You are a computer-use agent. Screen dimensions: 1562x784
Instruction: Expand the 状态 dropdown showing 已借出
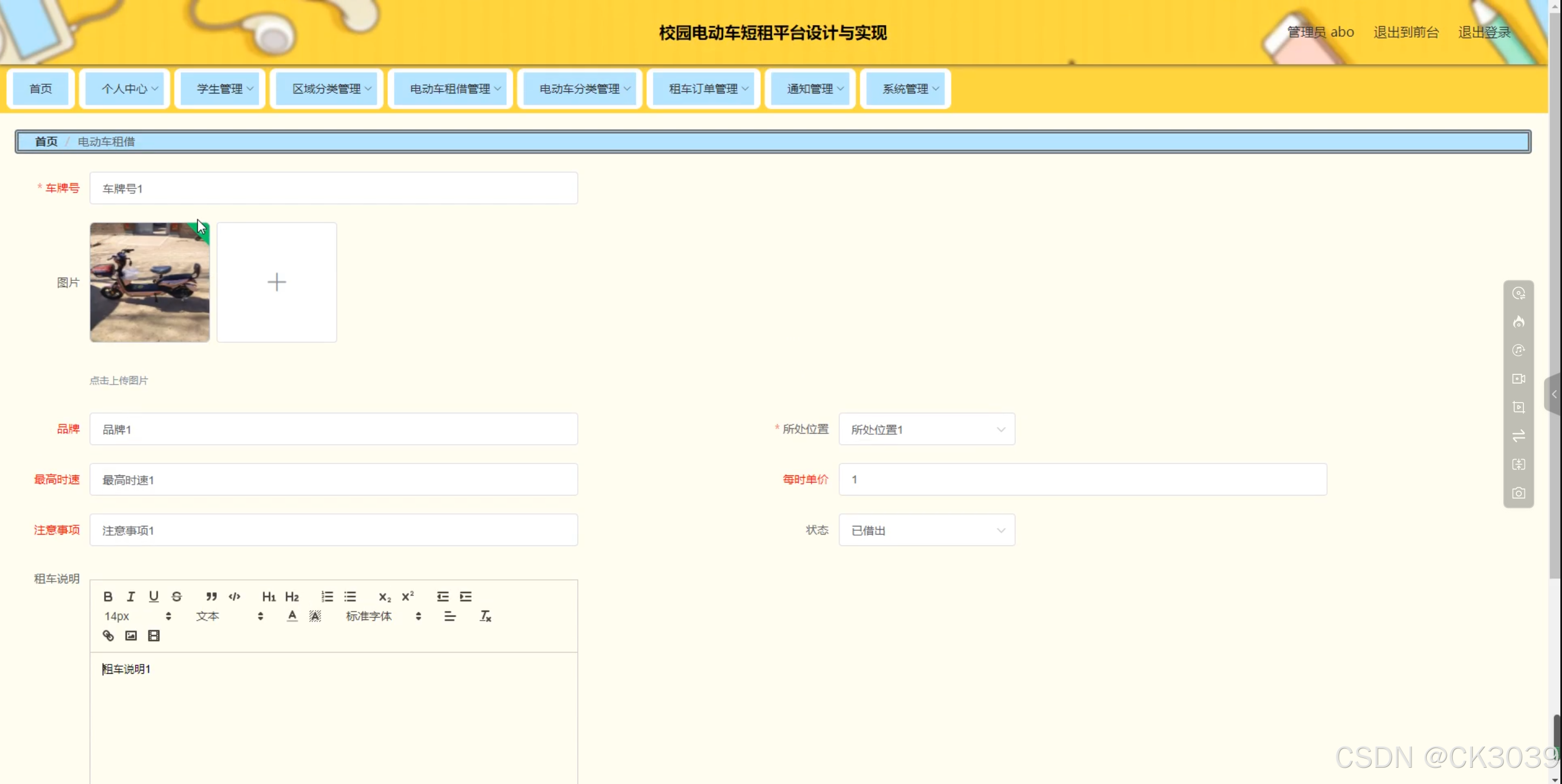coord(926,531)
